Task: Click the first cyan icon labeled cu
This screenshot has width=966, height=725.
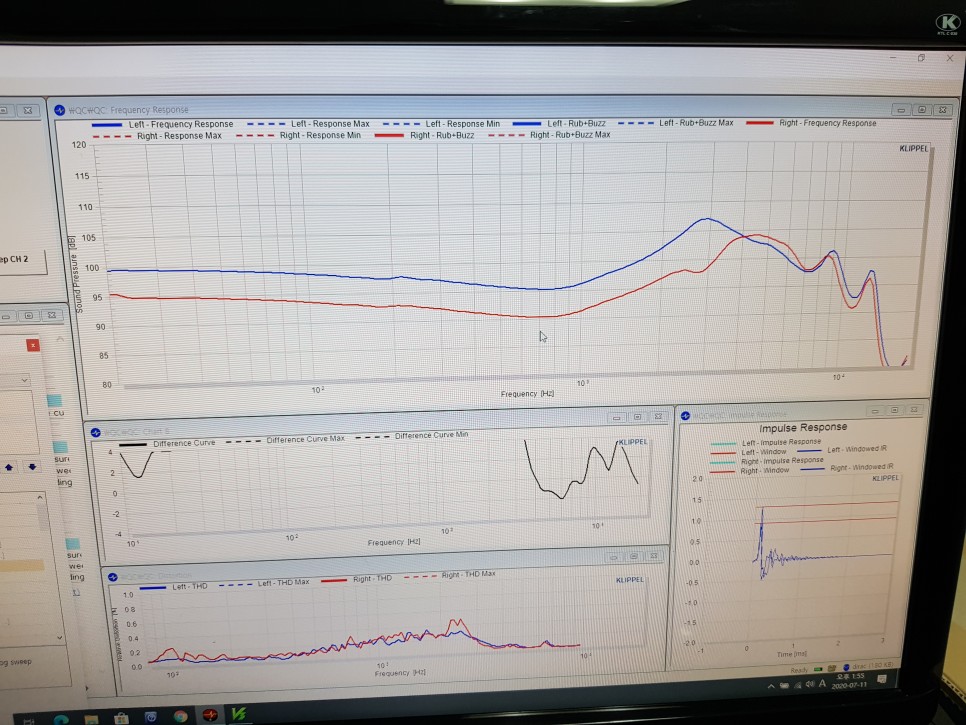Action: (55, 400)
